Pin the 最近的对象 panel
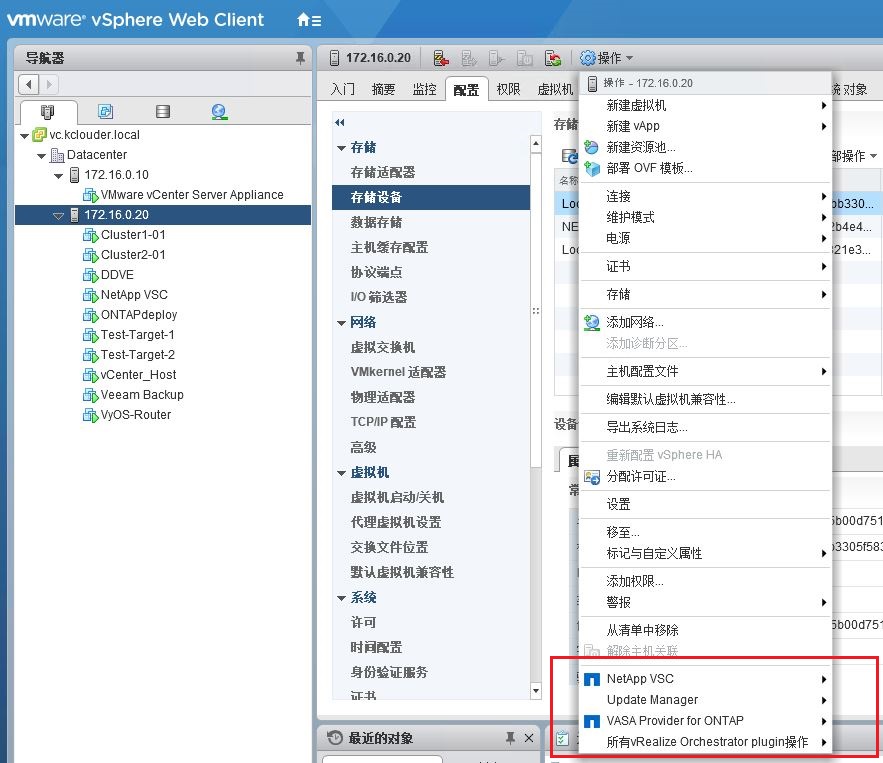The height and width of the screenshot is (763, 883). pyautogui.click(x=510, y=738)
